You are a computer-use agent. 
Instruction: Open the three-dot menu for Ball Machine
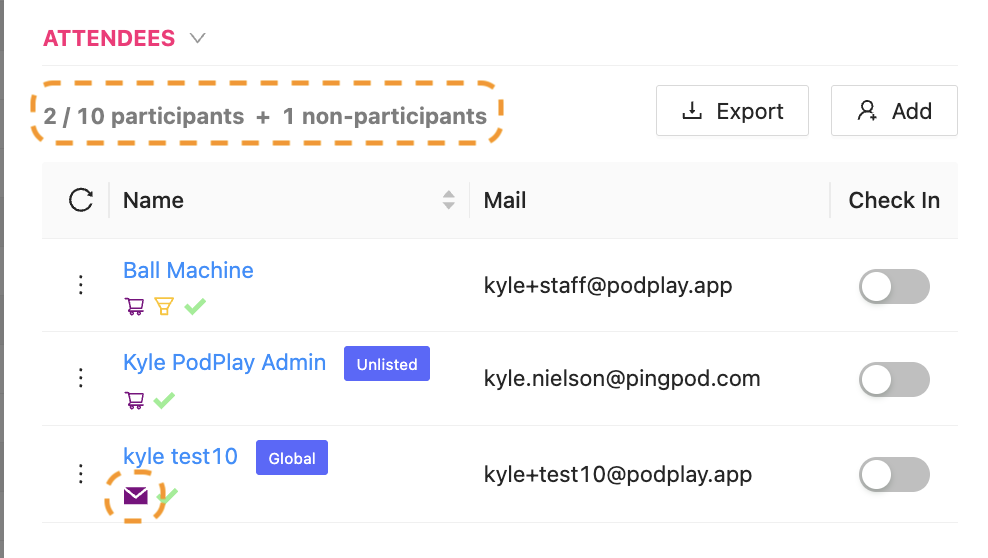tap(81, 286)
